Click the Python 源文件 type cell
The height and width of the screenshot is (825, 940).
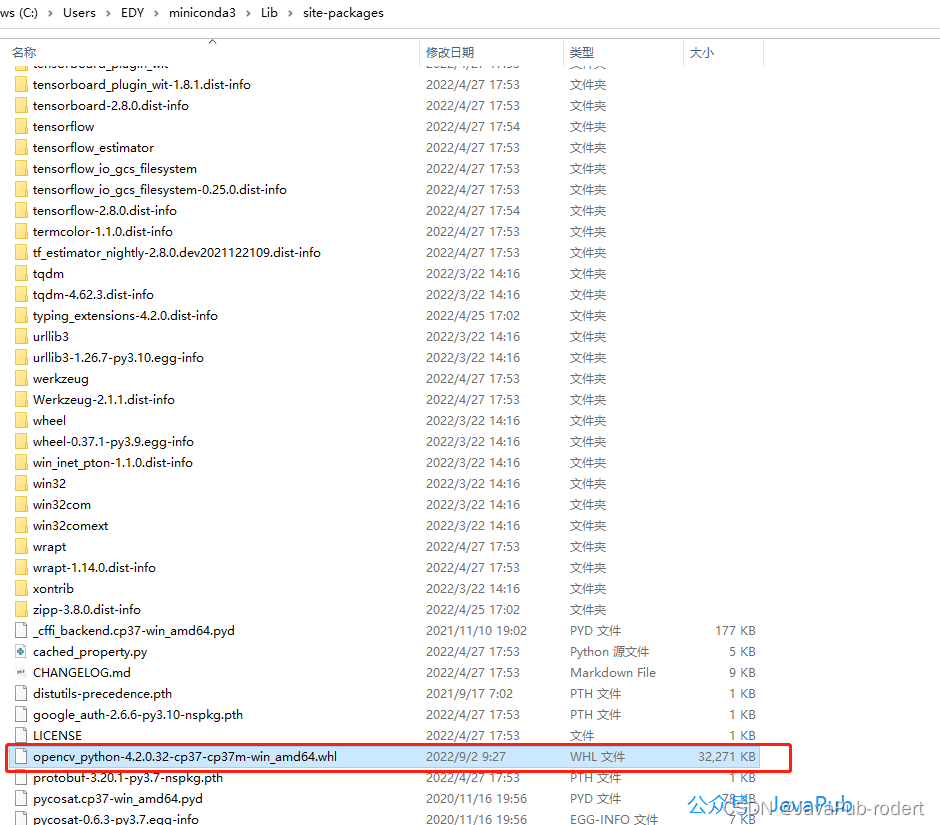click(x=609, y=651)
